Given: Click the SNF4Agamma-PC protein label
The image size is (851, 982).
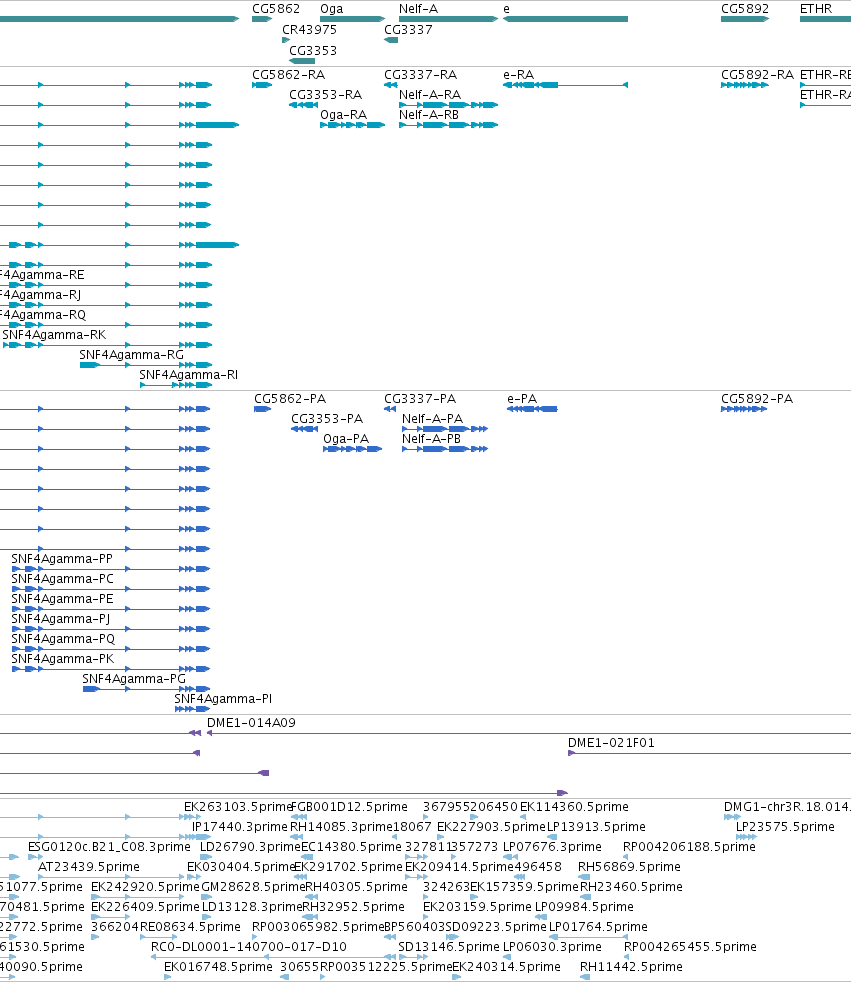Looking at the screenshot, I should [63, 578].
